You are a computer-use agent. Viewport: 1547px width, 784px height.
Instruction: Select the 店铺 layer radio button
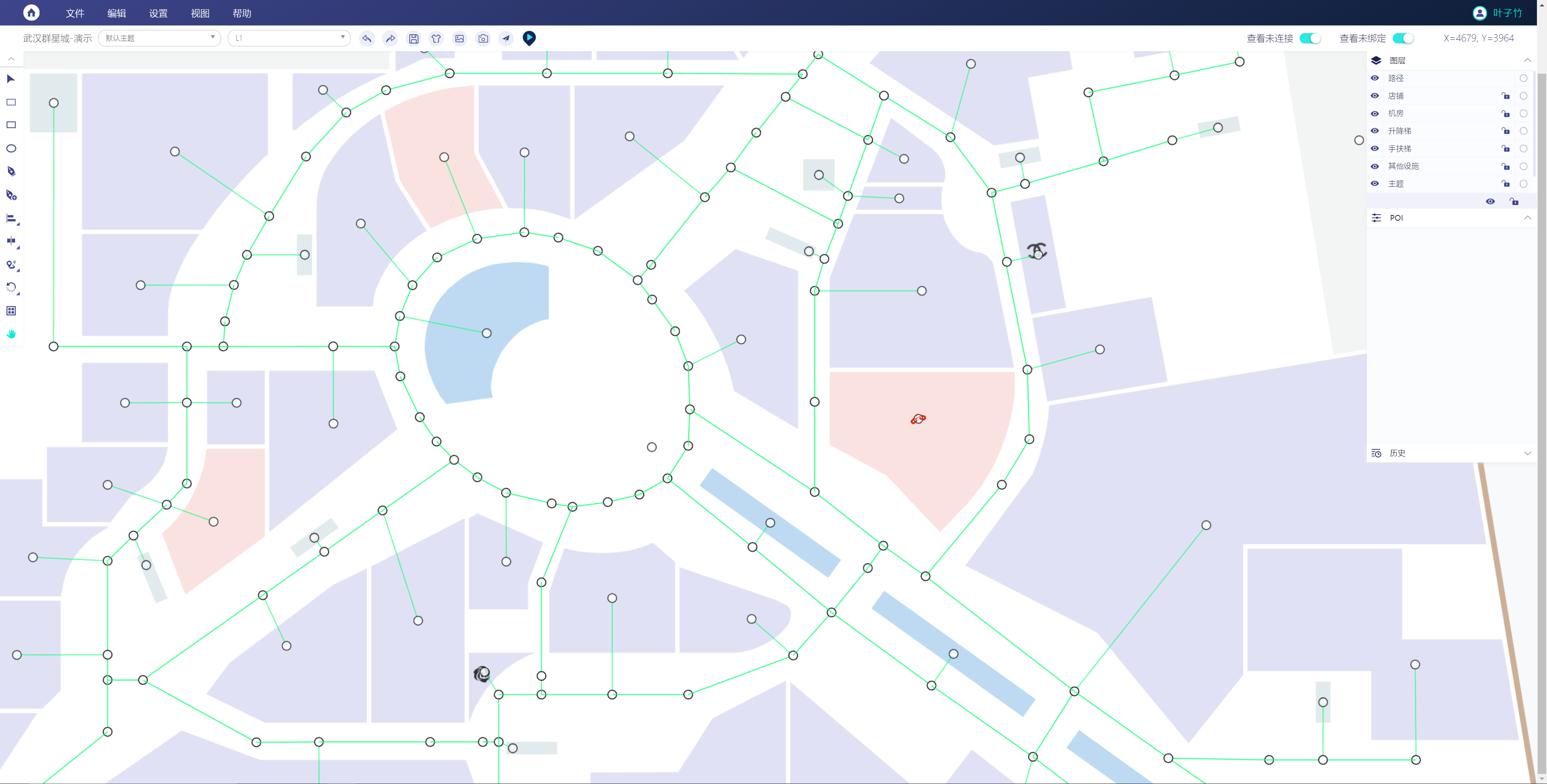[x=1524, y=96]
